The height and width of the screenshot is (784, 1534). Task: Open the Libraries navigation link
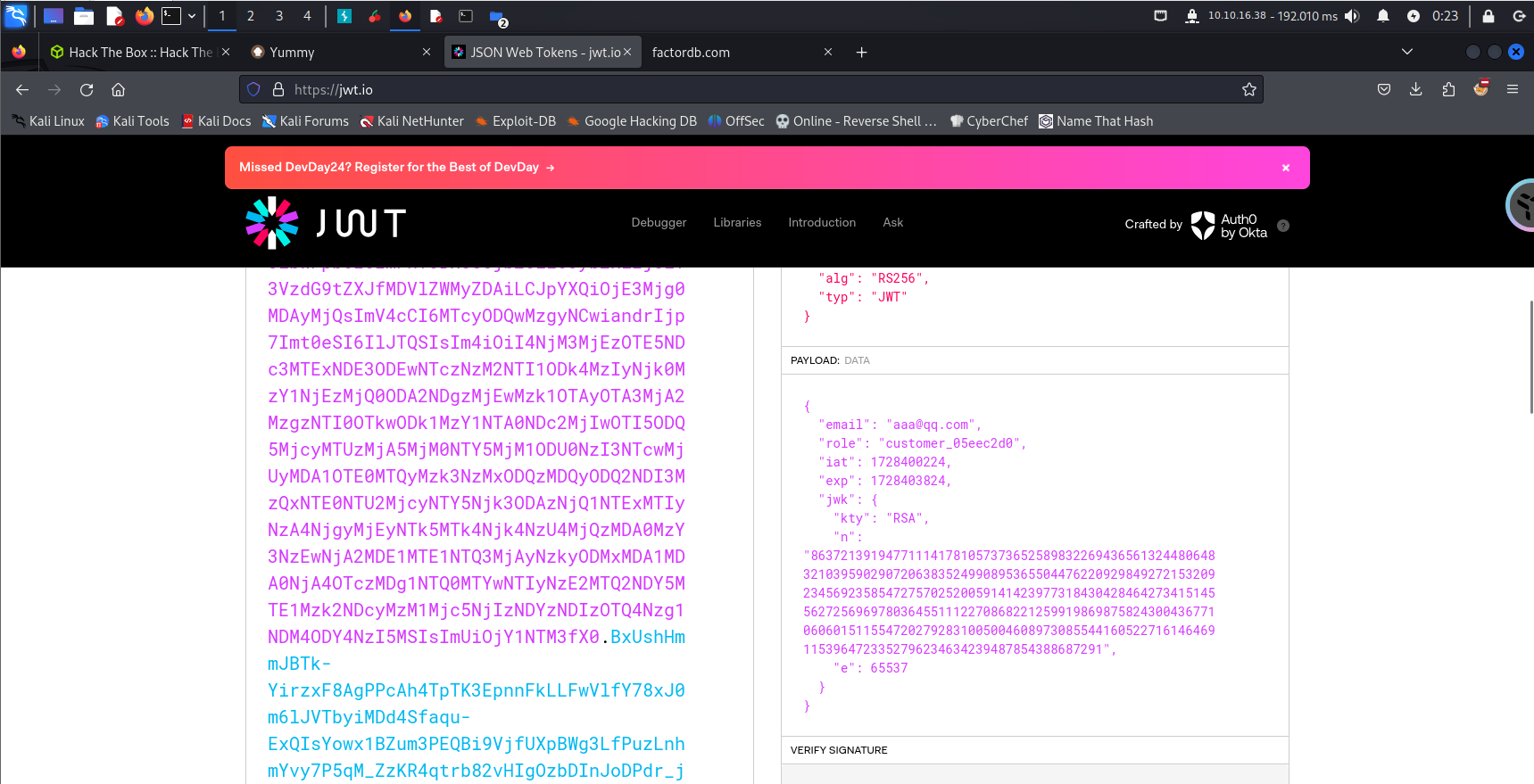pyautogui.click(x=737, y=223)
